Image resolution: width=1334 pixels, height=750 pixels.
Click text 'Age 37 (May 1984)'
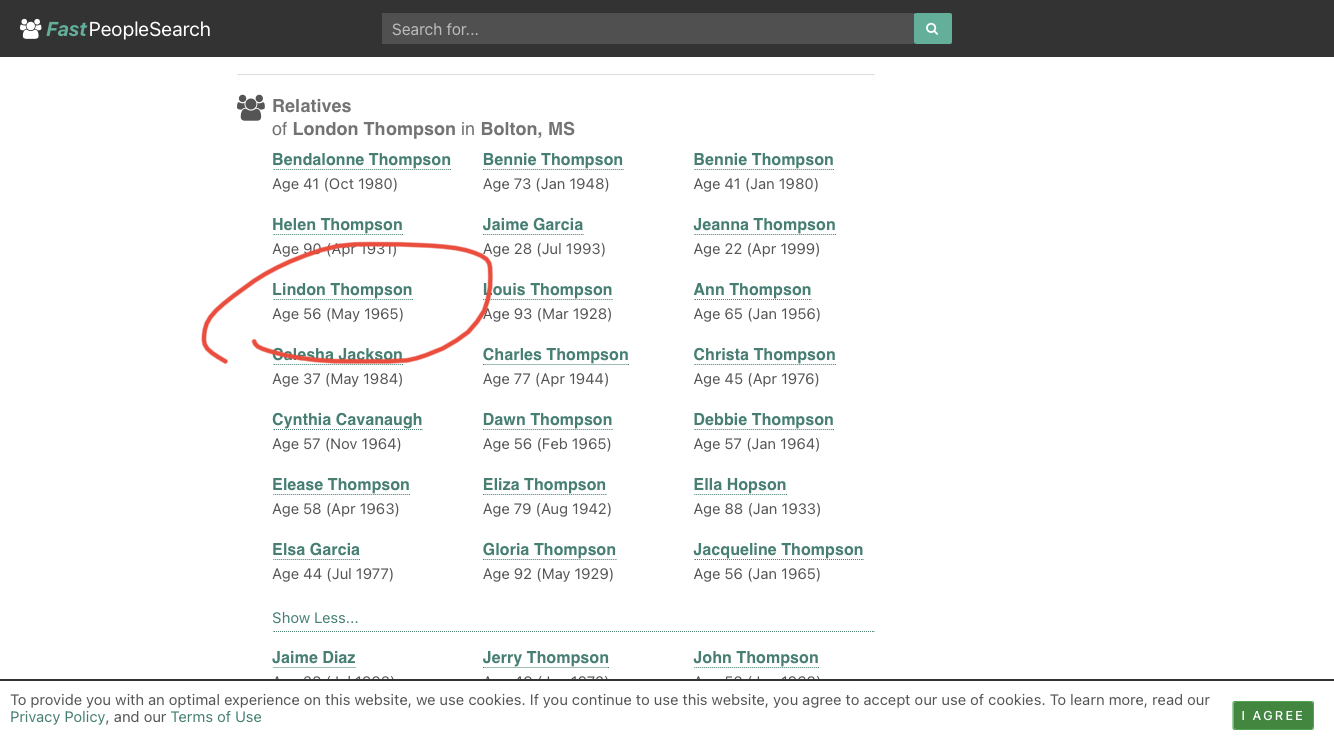point(338,379)
